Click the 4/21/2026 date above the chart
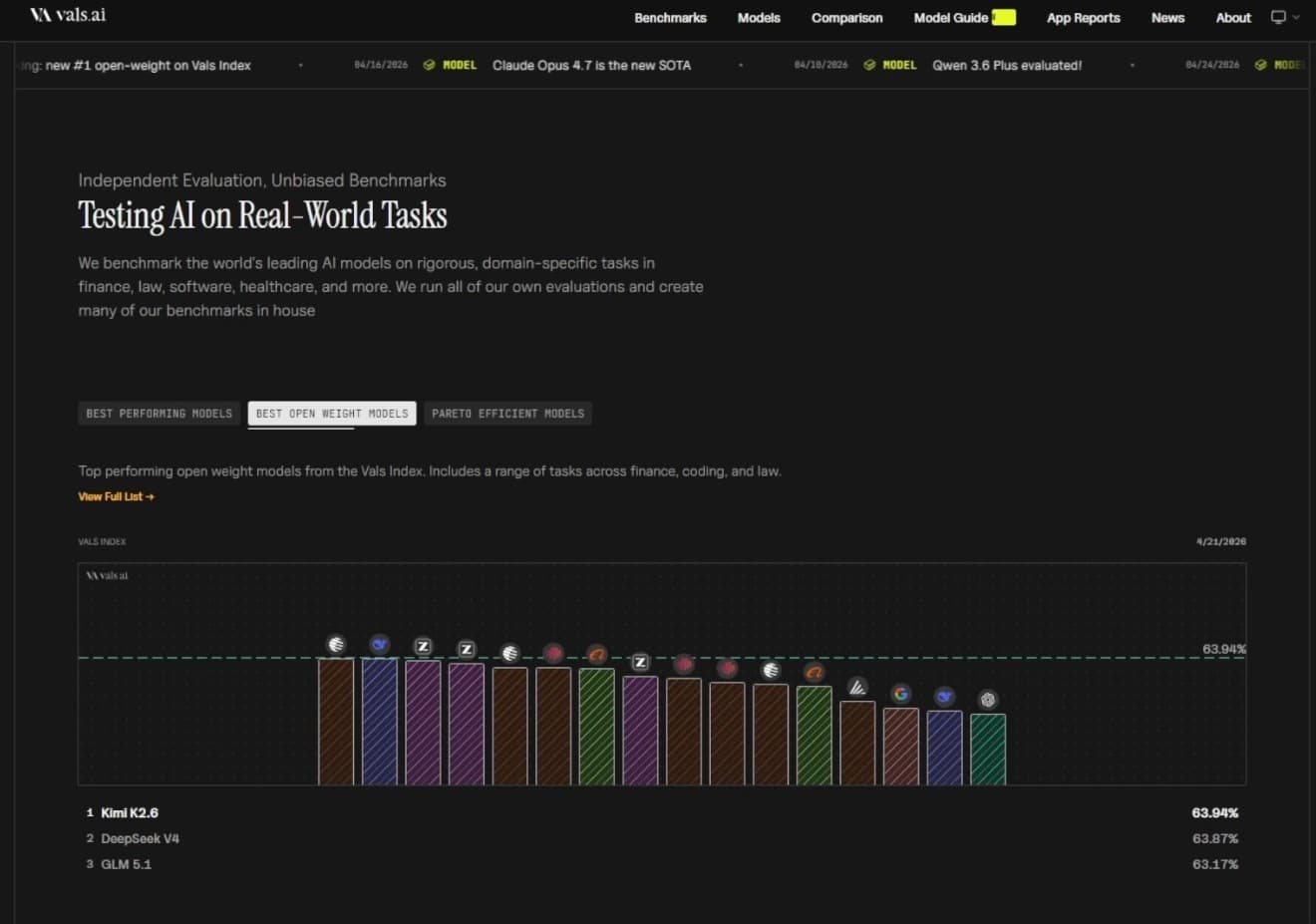 1221,541
